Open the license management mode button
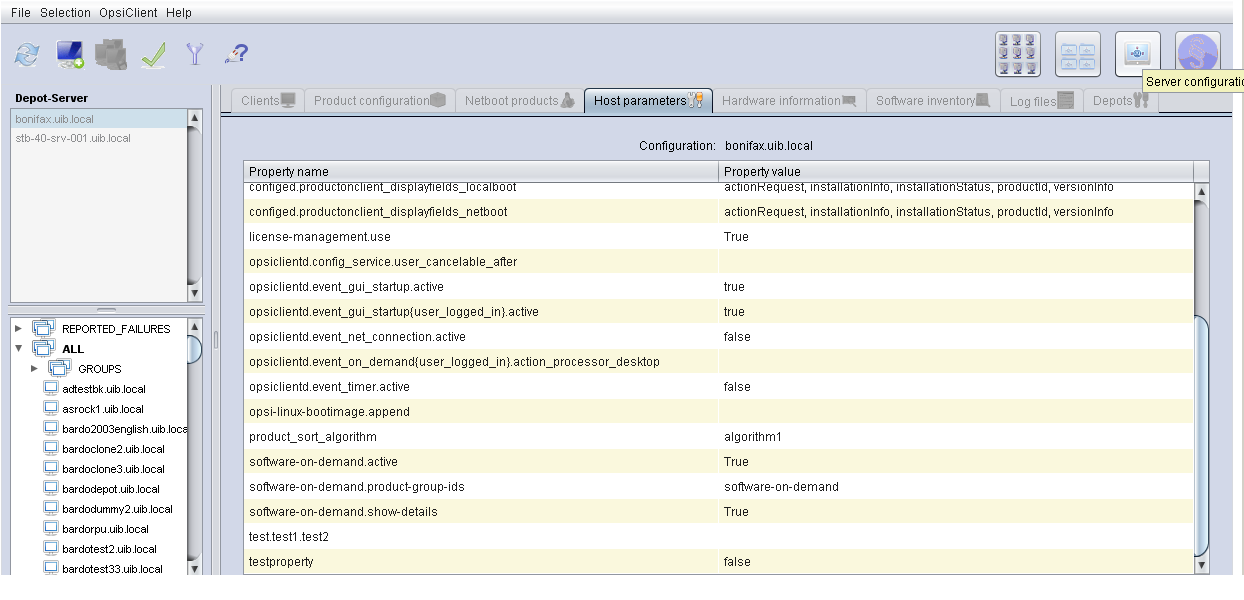1244x600 pixels. tap(1198, 54)
